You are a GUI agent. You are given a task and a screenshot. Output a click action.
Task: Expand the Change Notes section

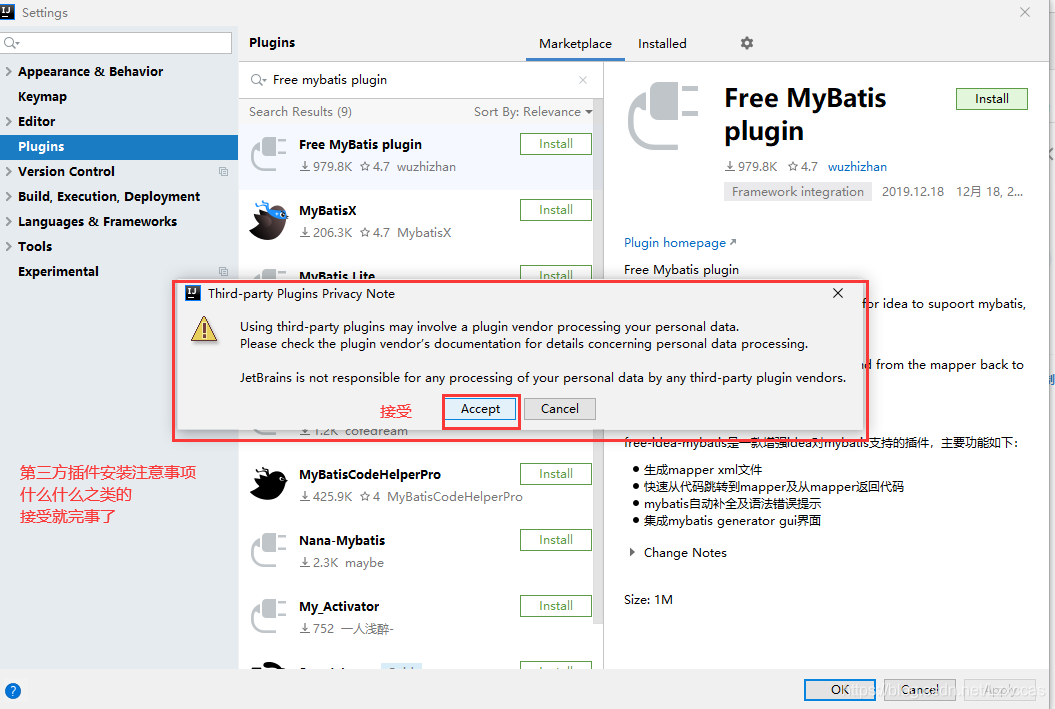pyautogui.click(x=632, y=552)
